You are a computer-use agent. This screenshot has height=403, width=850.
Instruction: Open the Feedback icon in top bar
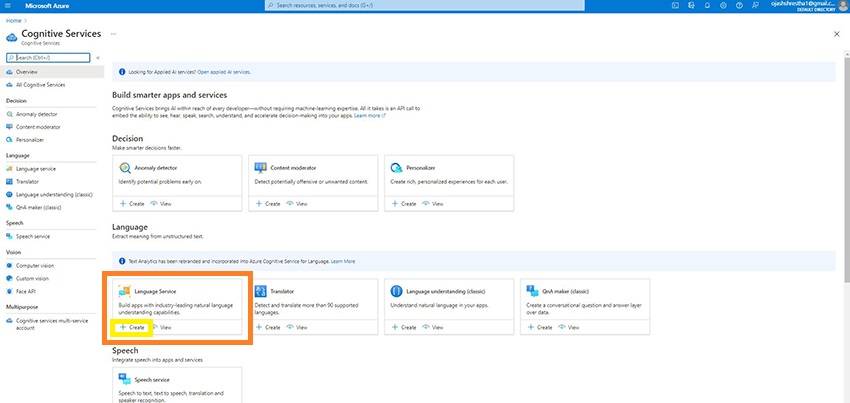(x=755, y=5)
